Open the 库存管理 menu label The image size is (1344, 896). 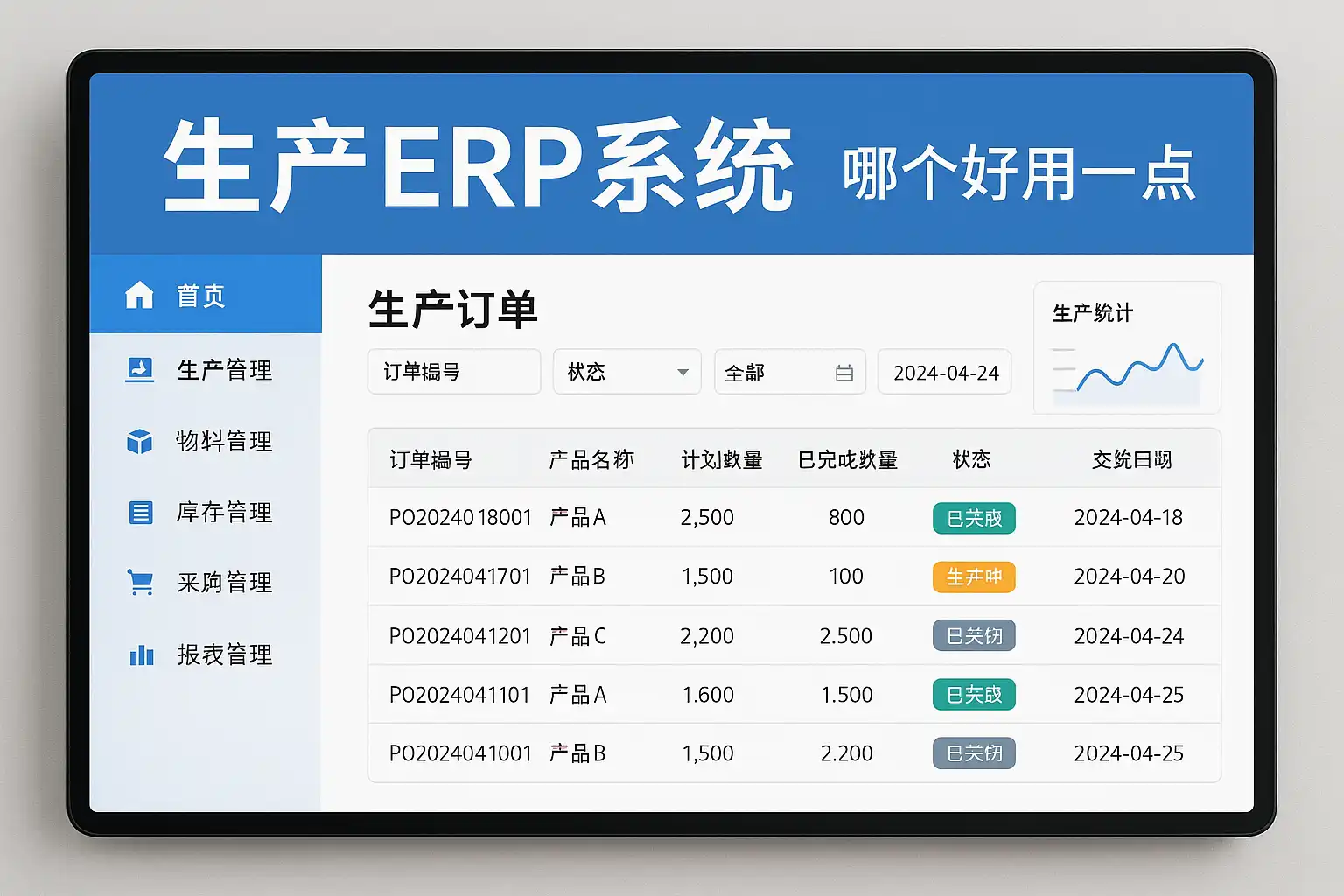[x=225, y=512]
